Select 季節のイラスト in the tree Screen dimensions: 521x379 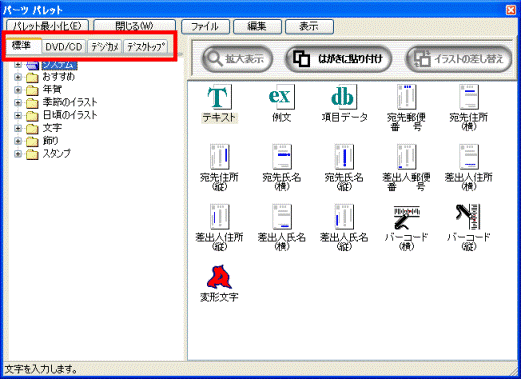tap(70, 103)
